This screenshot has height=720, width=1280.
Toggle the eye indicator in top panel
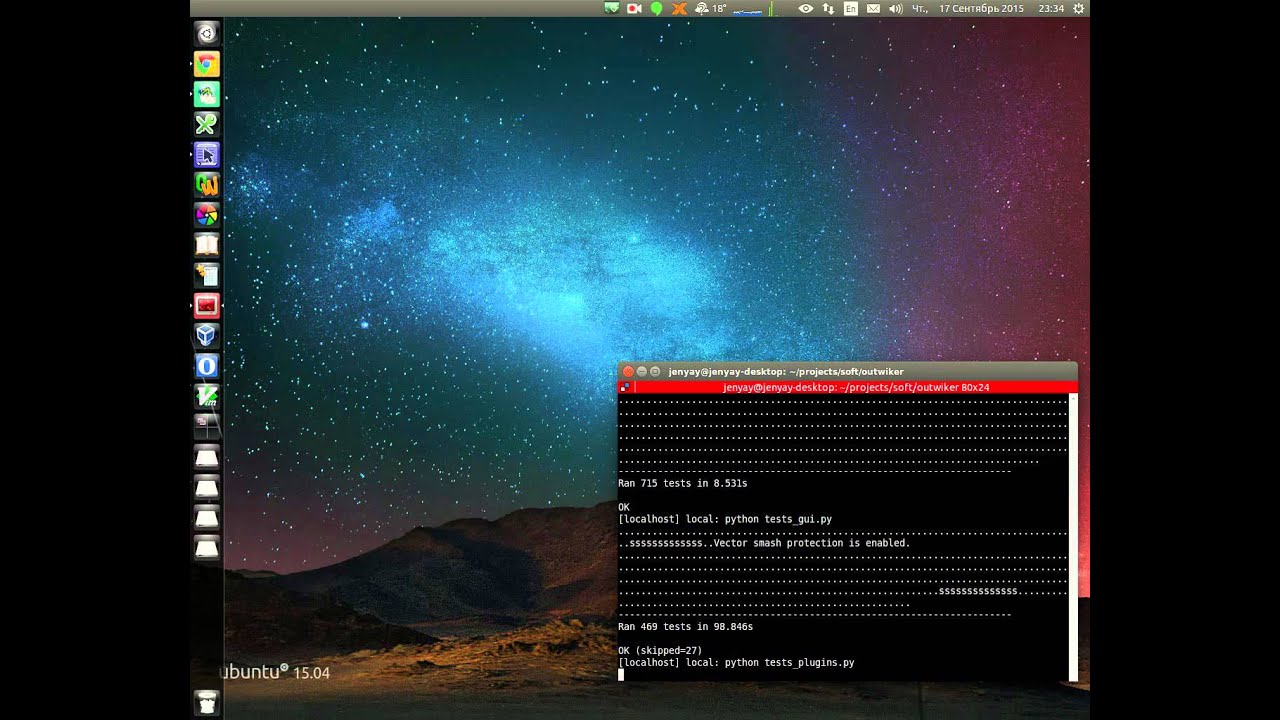pos(805,8)
